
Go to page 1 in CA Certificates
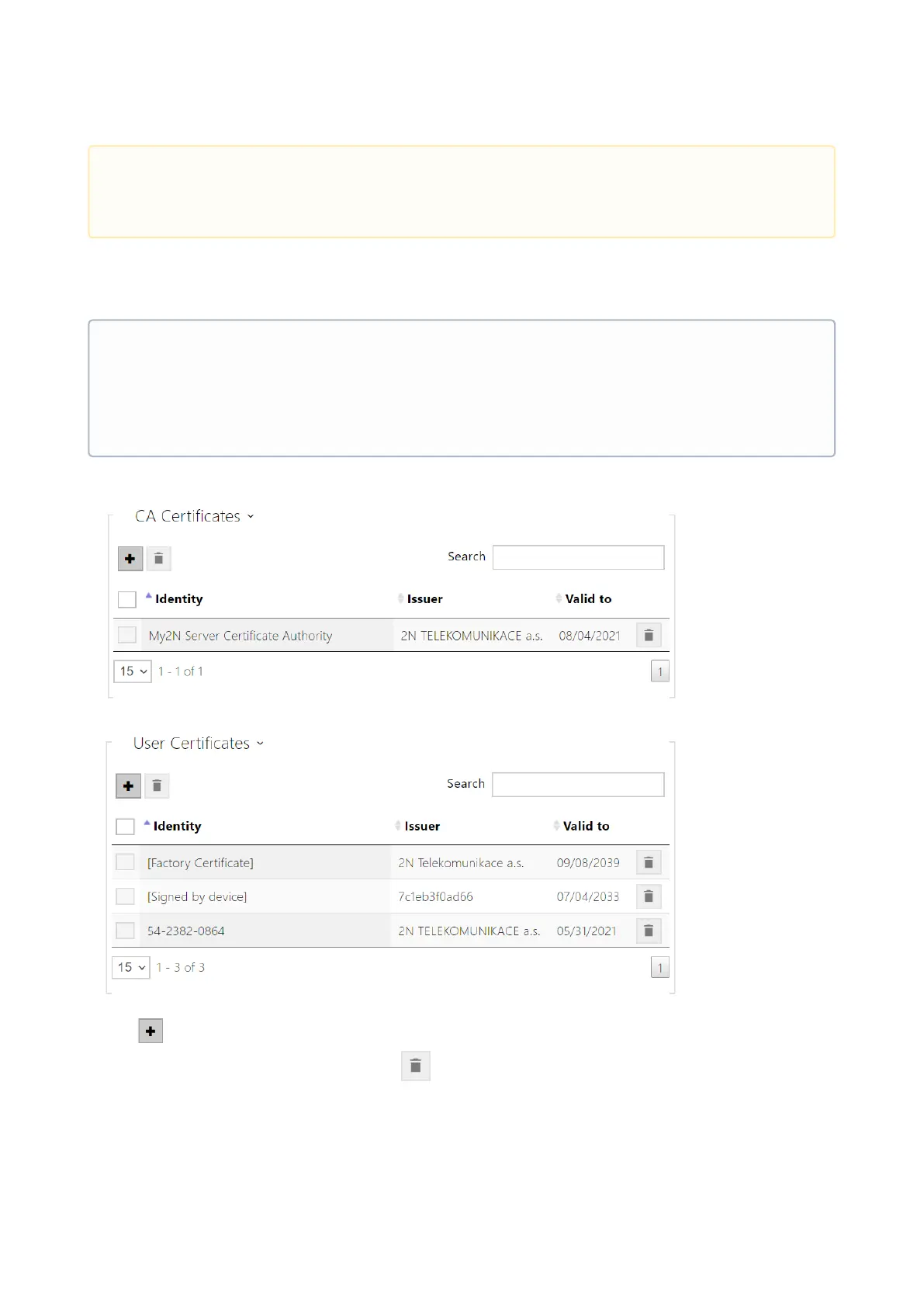coord(660,671)
